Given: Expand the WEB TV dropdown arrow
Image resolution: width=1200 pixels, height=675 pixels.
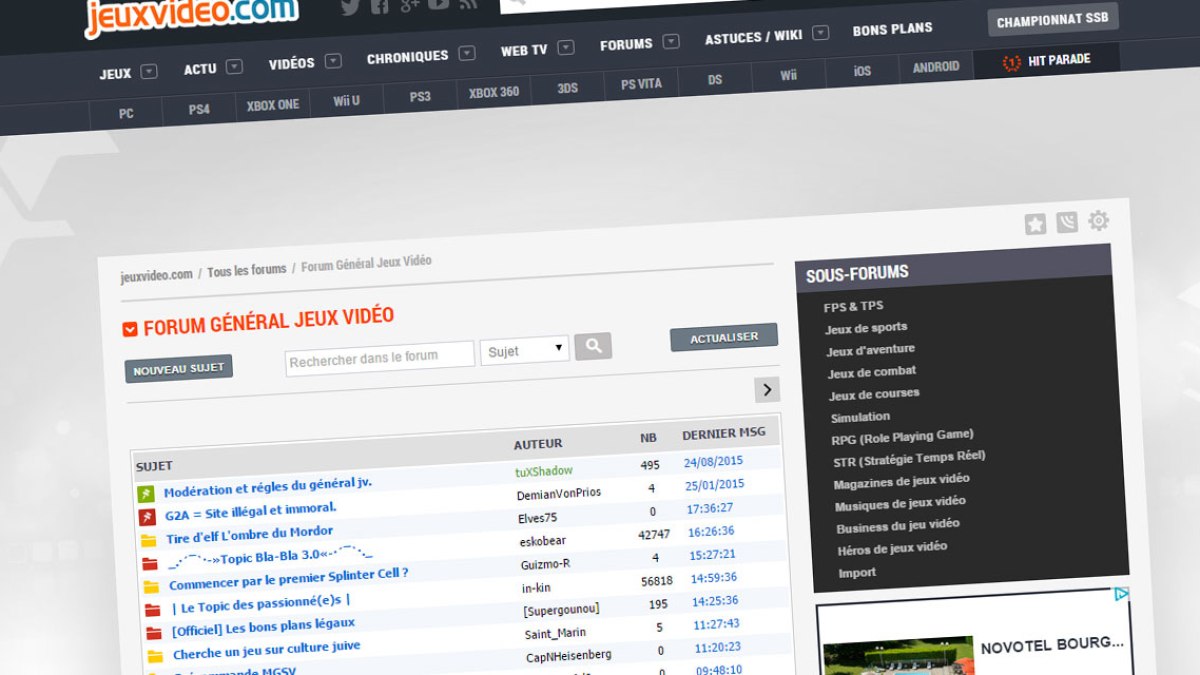Looking at the screenshot, I should tap(566, 47).
